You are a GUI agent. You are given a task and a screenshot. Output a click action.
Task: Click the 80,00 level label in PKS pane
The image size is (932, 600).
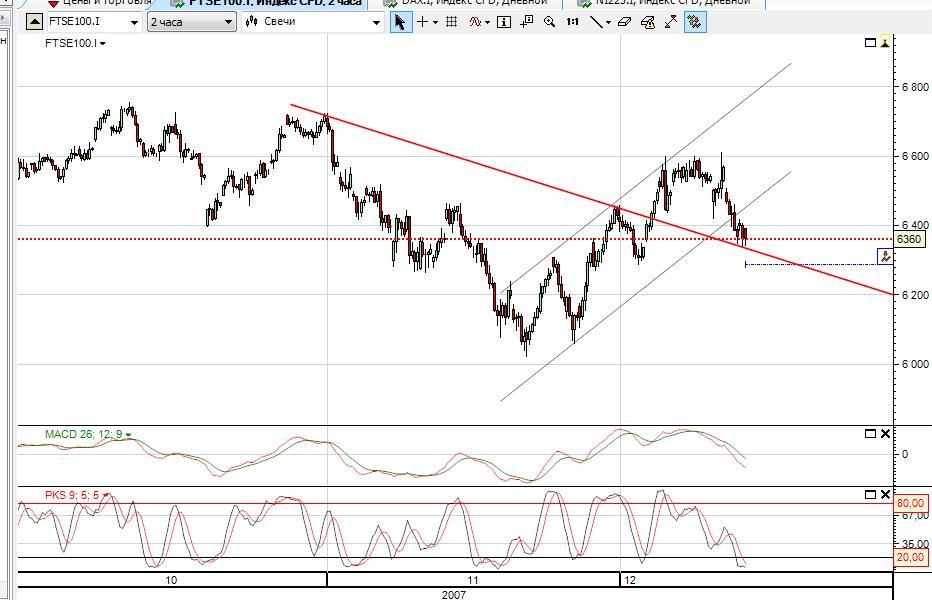pyautogui.click(x=910, y=503)
